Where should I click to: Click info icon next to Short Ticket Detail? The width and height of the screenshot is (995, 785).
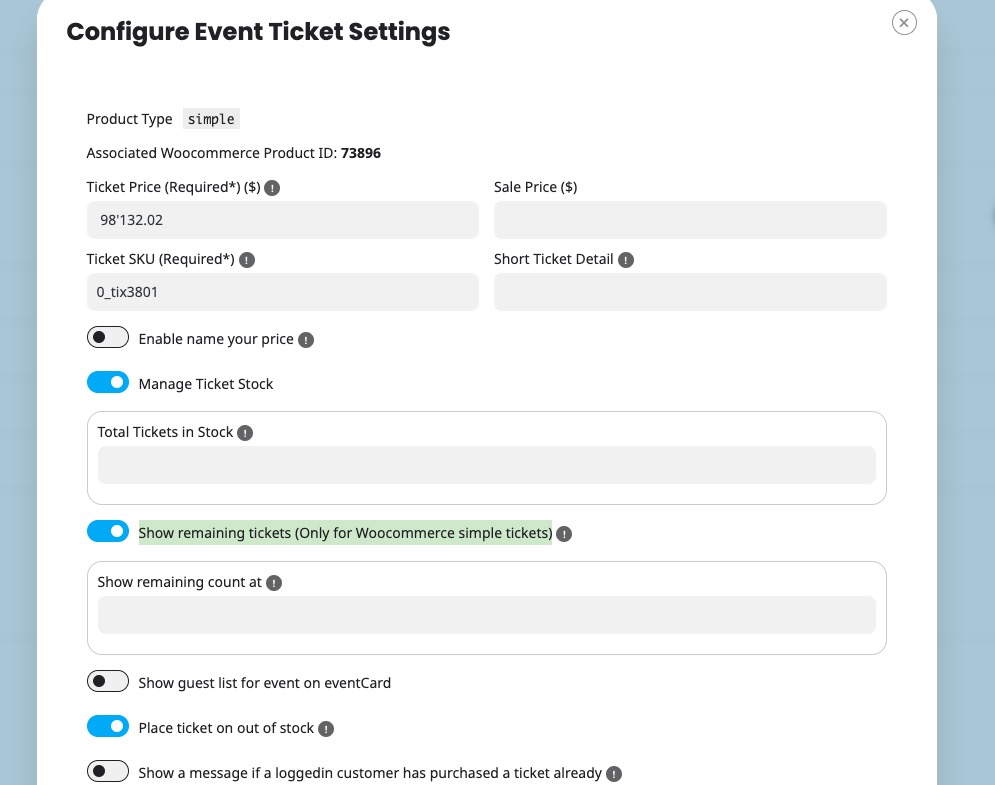626,260
